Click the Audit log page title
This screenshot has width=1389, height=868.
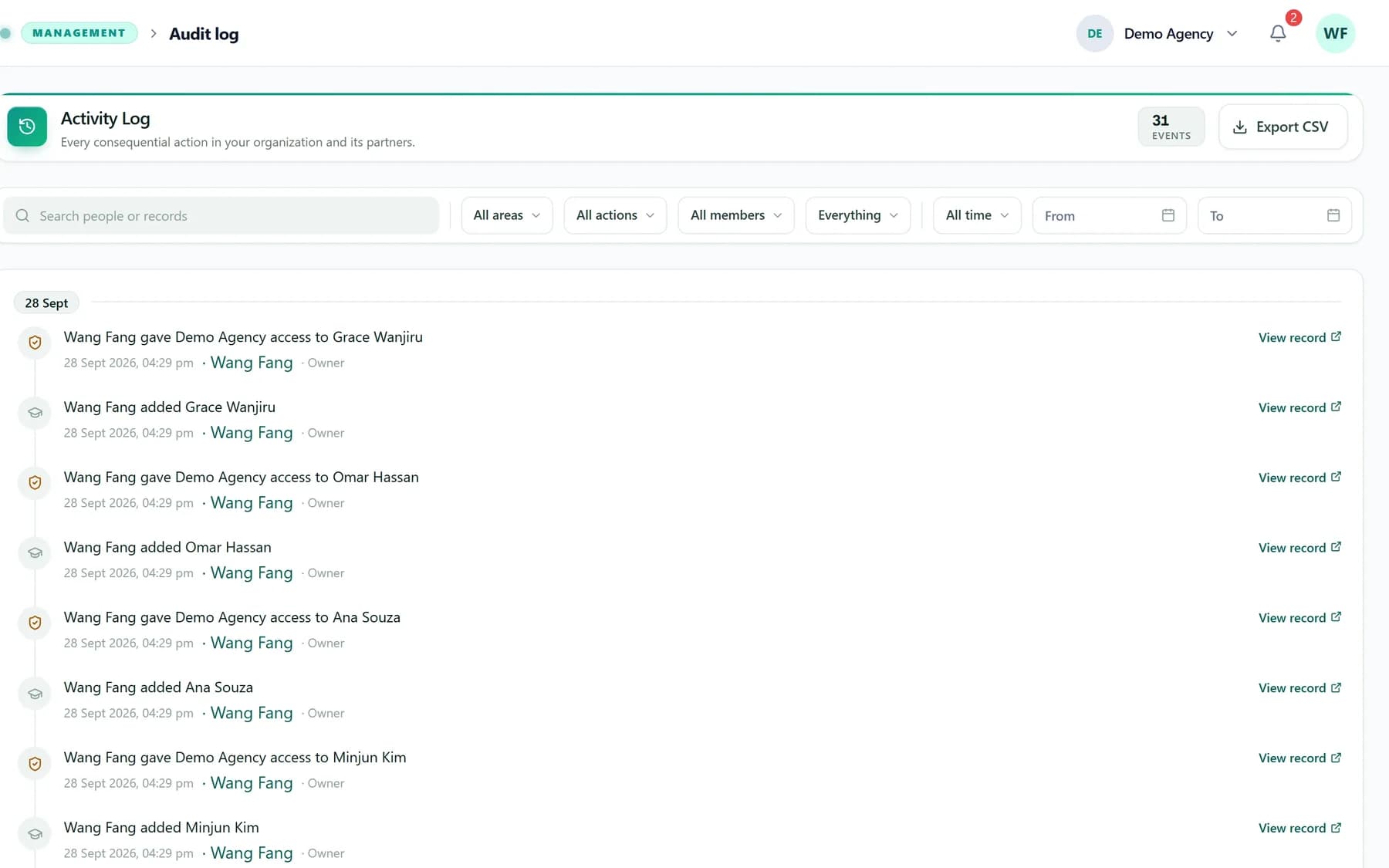tap(204, 34)
